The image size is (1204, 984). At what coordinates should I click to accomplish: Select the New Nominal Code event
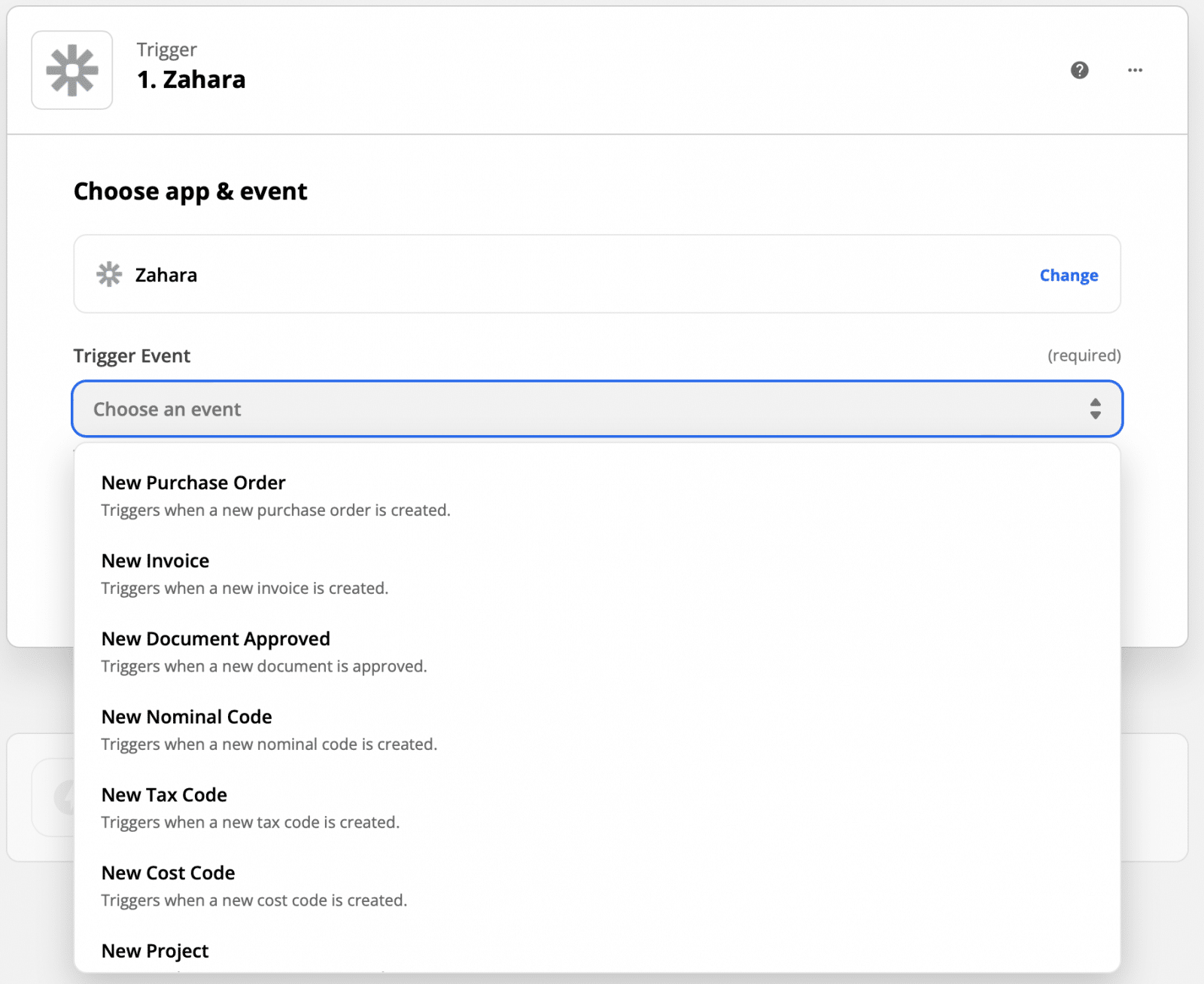click(597, 730)
